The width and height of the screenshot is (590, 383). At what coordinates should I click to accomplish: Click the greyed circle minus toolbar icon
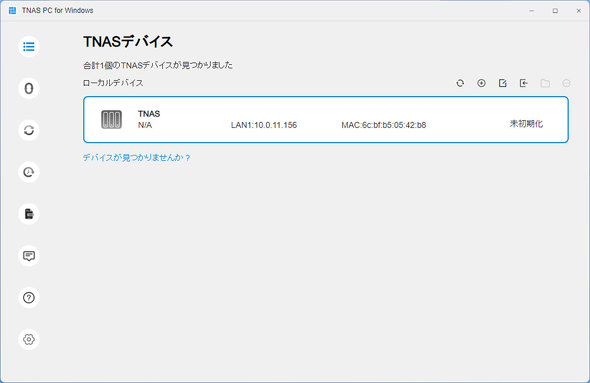coord(566,83)
